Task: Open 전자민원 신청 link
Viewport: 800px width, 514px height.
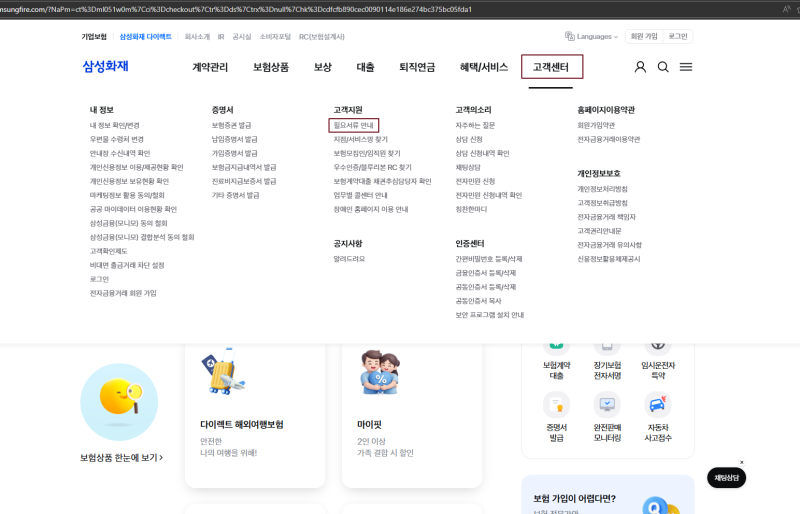Action: point(475,181)
